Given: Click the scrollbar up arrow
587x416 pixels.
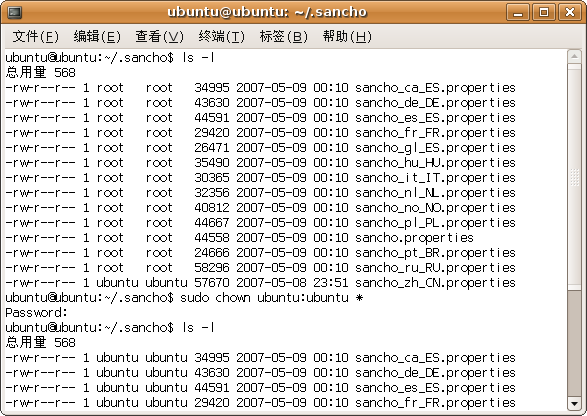Looking at the screenshot, I should [574, 57].
